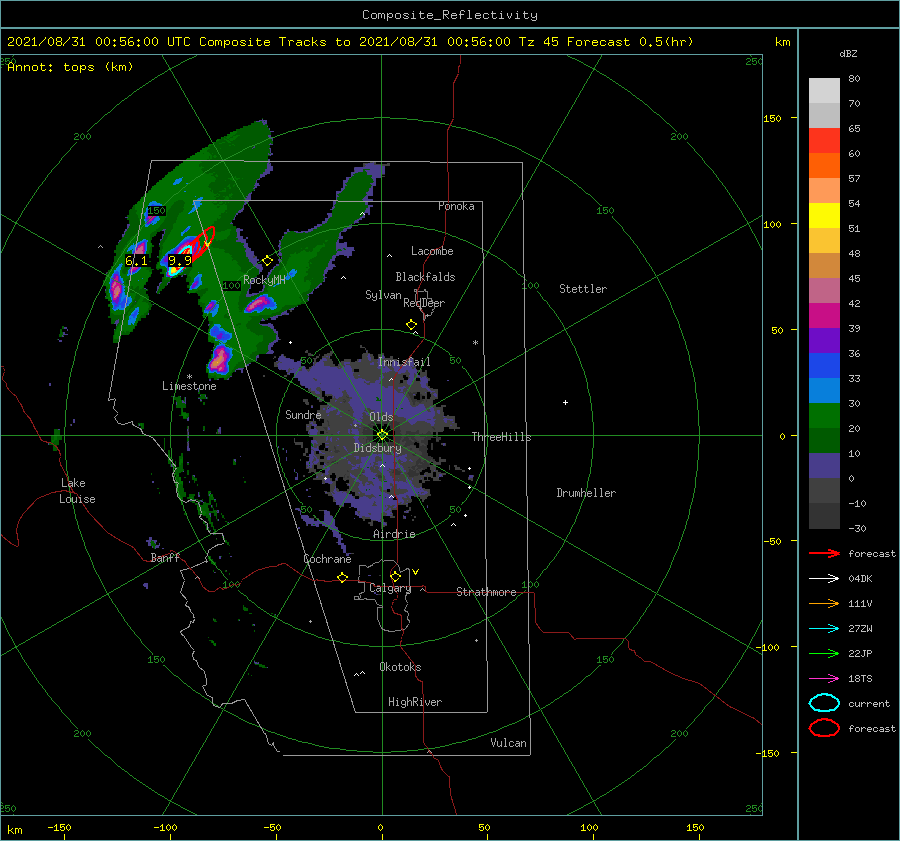Click the yellow diamond marker under Cochrane

[x=342, y=578]
